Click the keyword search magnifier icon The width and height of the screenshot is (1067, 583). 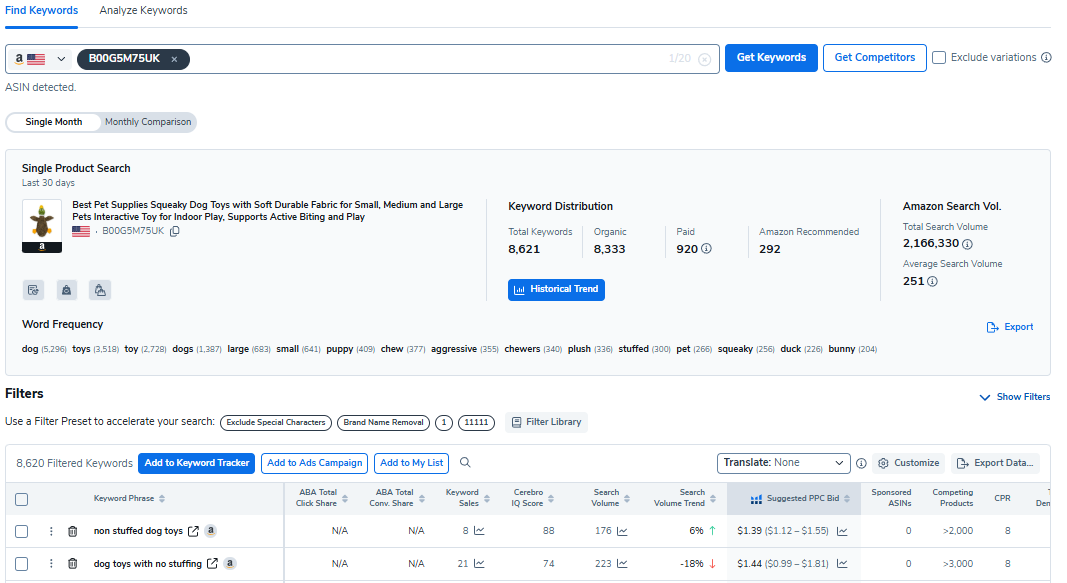(465, 463)
